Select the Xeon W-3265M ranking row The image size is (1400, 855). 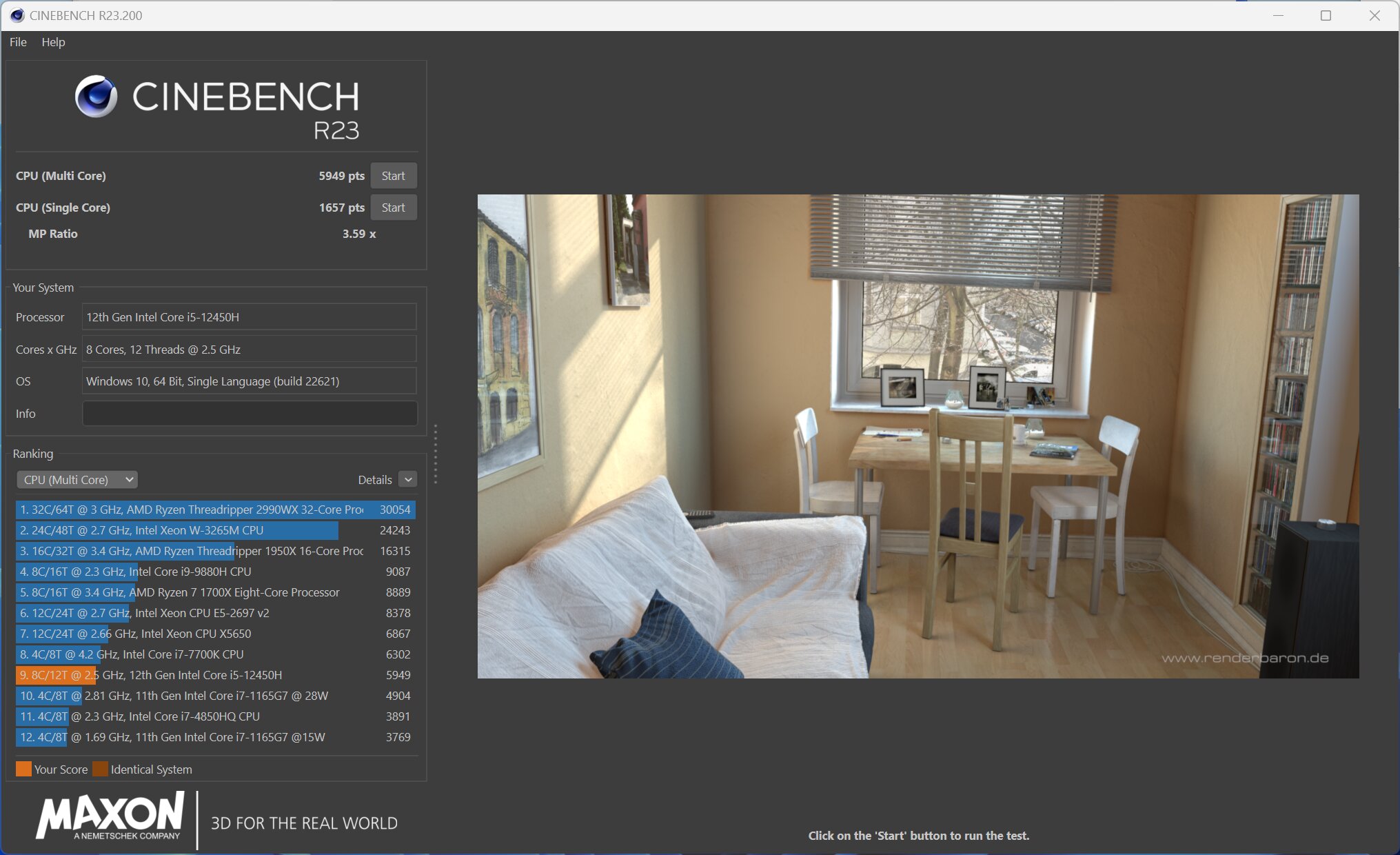pyautogui.click(x=216, y=530)
